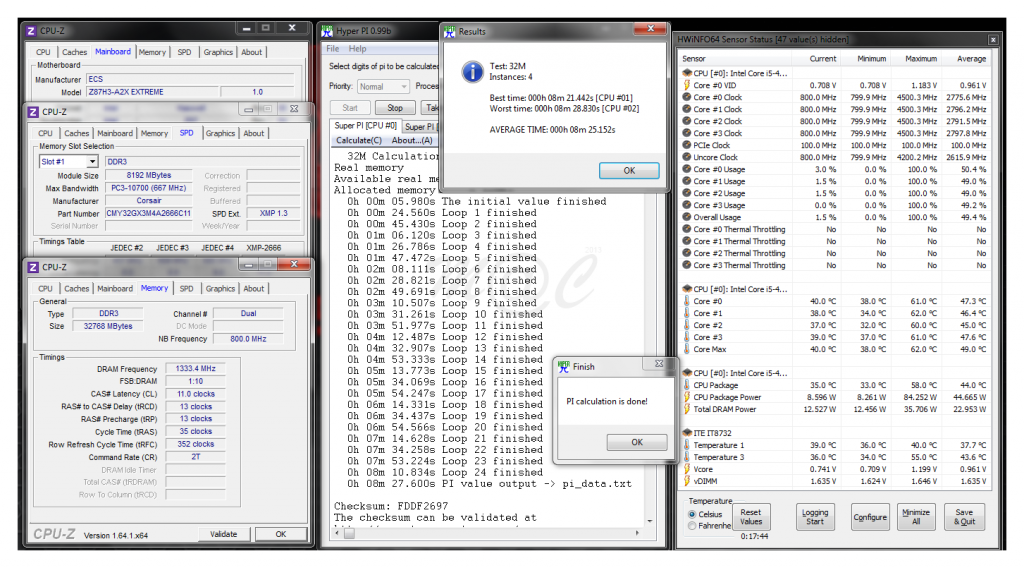Click the Maximum column header in HWiNFO64
Viewport: 1024px width, 567px height.
click(x=922, y=59)
